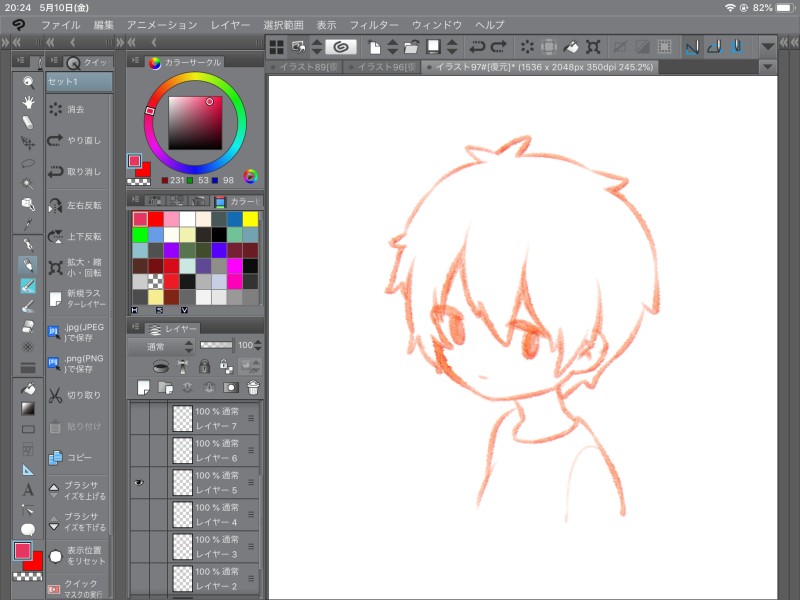Select the Text tool
The image size is (800, 600).
pos(28,490)
